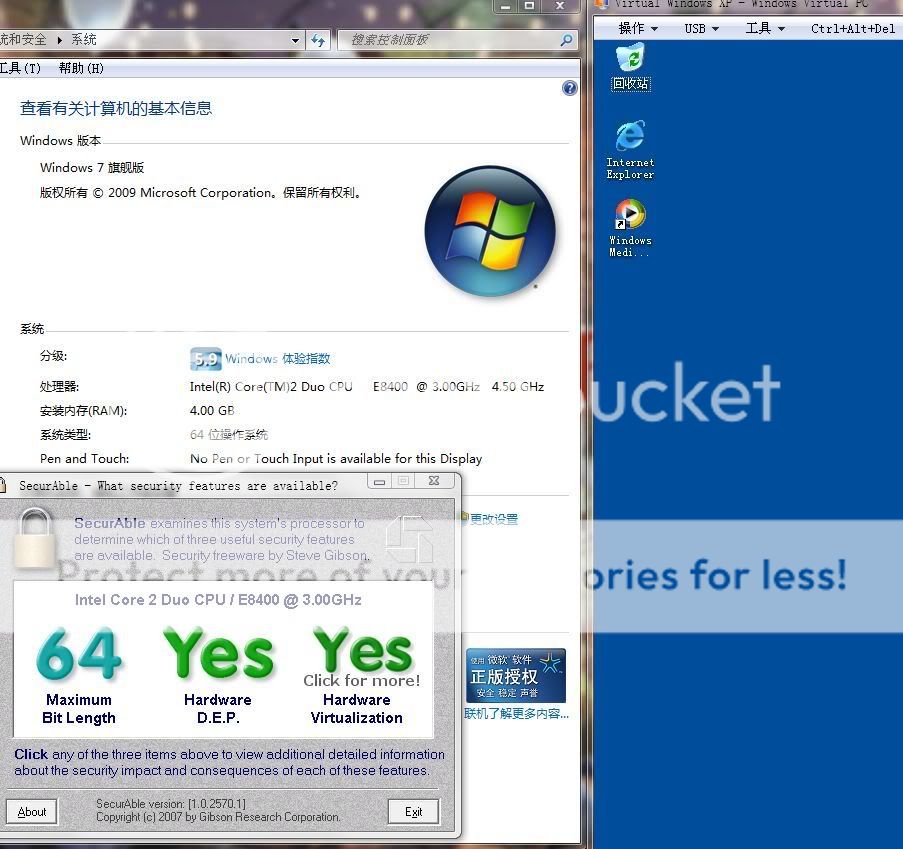Click the 5.9 experience index score badge
This screenshot has width=903, height=849.
206,359
